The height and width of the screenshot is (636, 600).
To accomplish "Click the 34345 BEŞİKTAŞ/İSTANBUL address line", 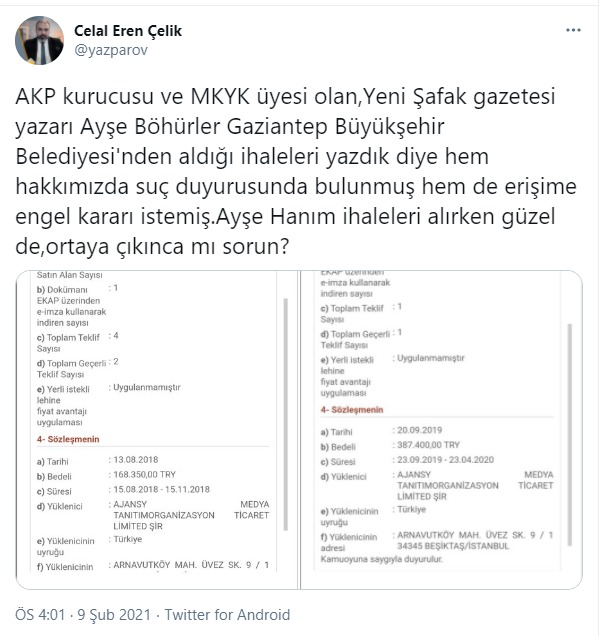I will coord(453,546).
